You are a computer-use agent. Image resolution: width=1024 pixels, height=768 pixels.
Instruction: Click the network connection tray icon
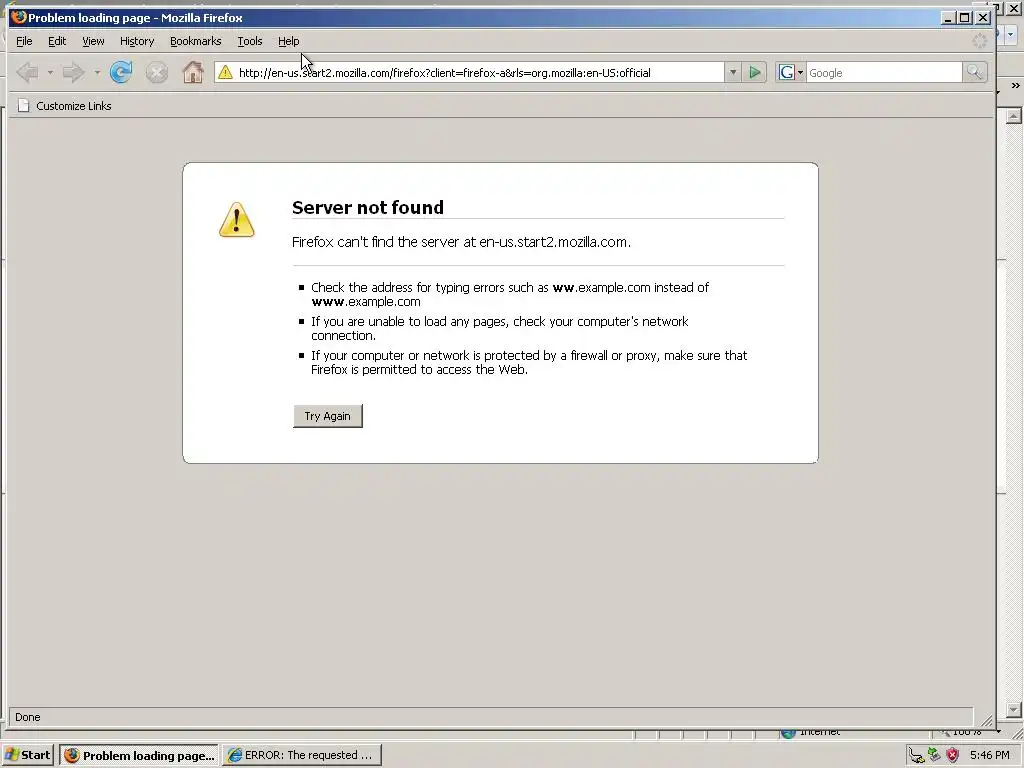(x=916, y=756)
